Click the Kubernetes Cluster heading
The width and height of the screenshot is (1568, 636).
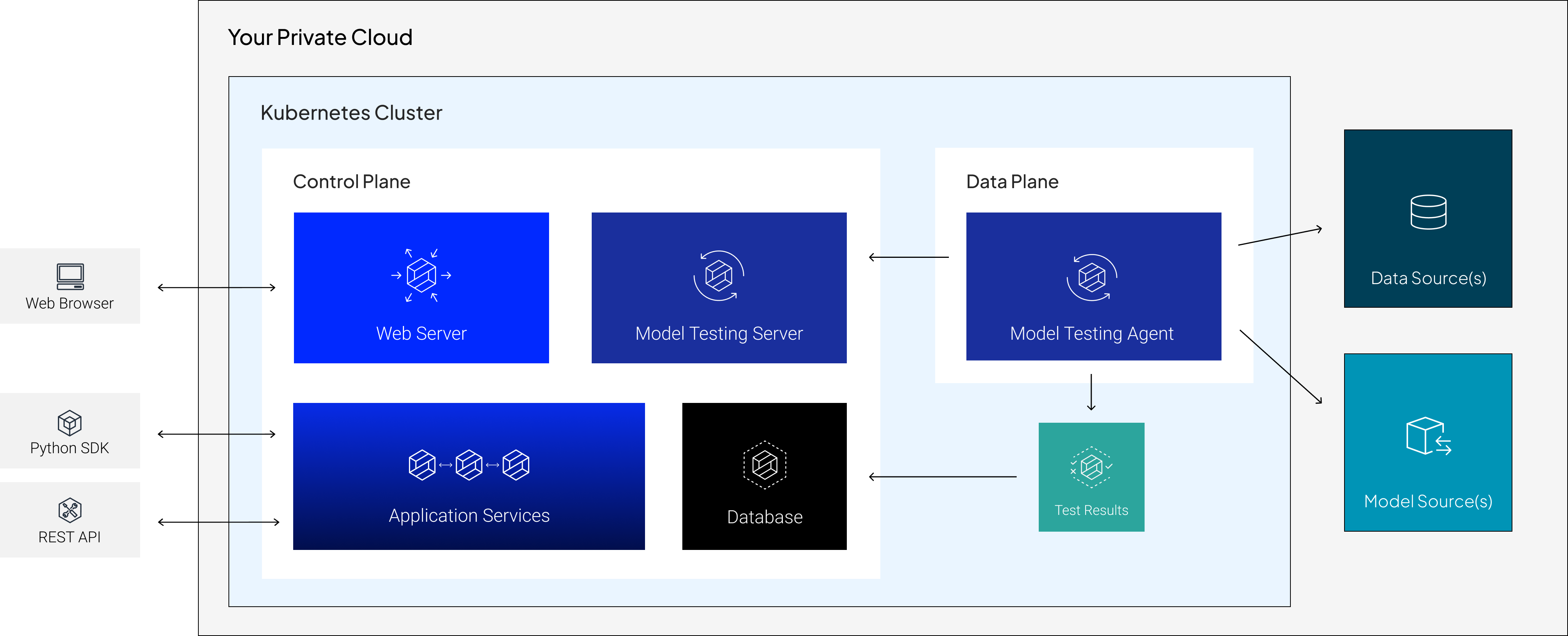tap(351, 112)
